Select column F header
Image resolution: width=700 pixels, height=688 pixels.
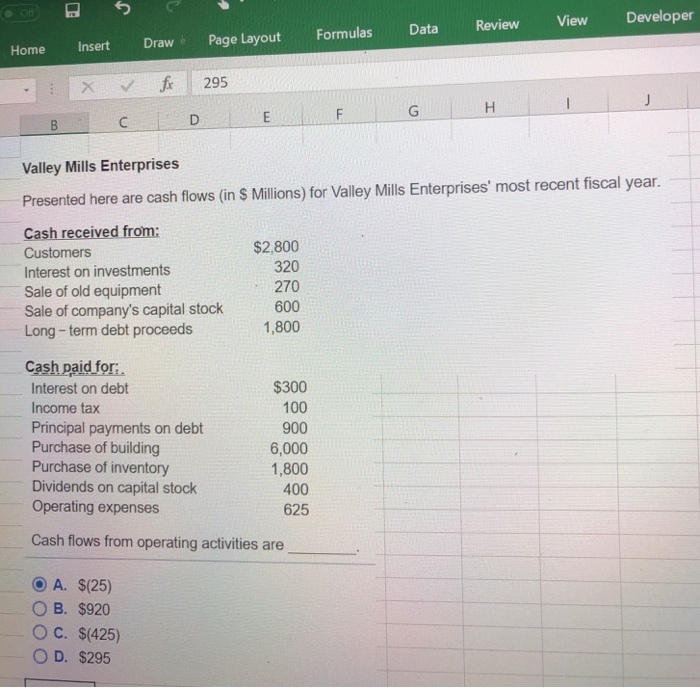339,114
